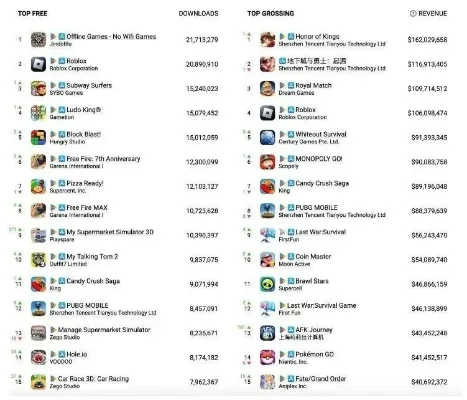
Task: Click the Coin Master title link
Action: pyautogui.click(x=313, y=256)
